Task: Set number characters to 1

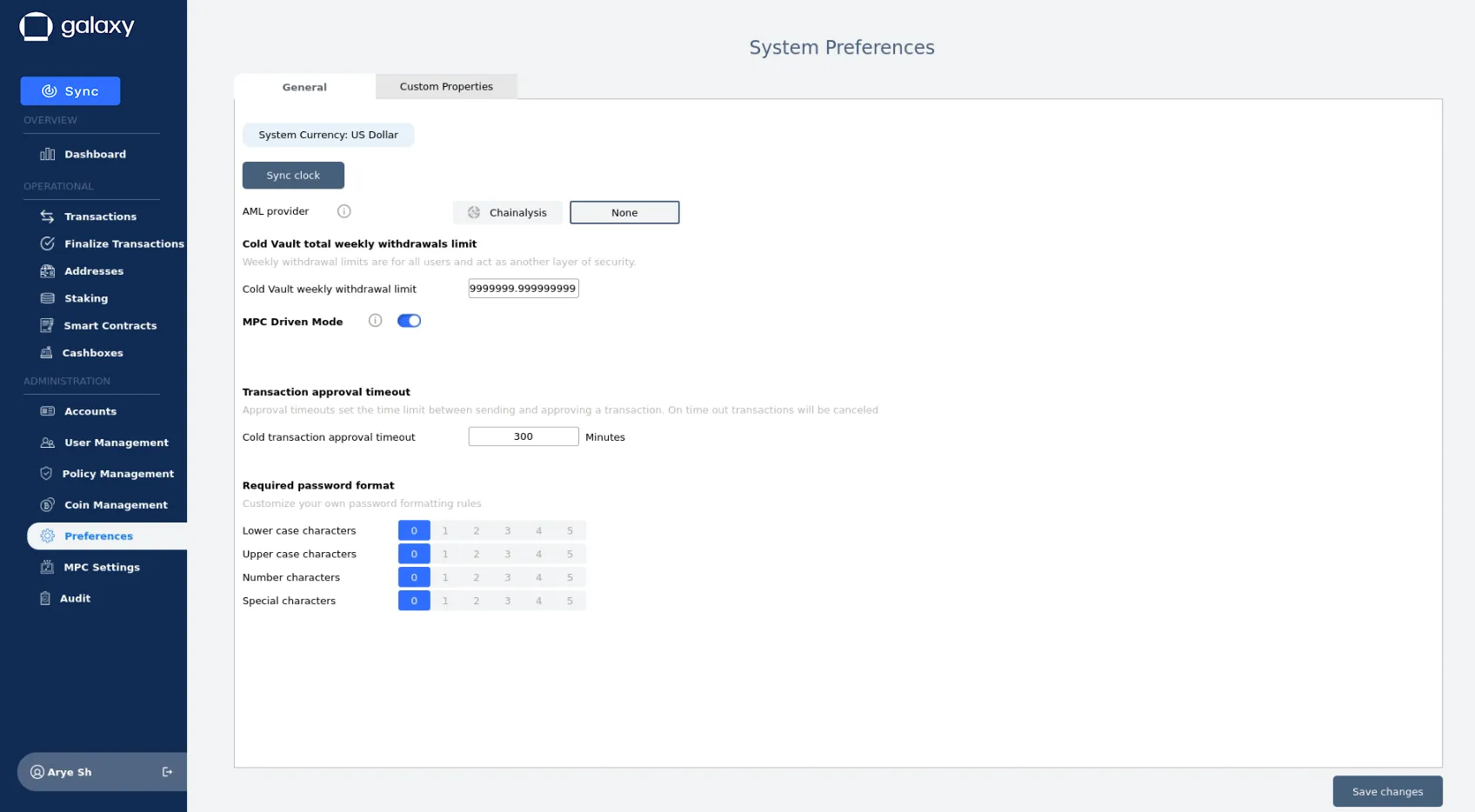Action: 445,577
